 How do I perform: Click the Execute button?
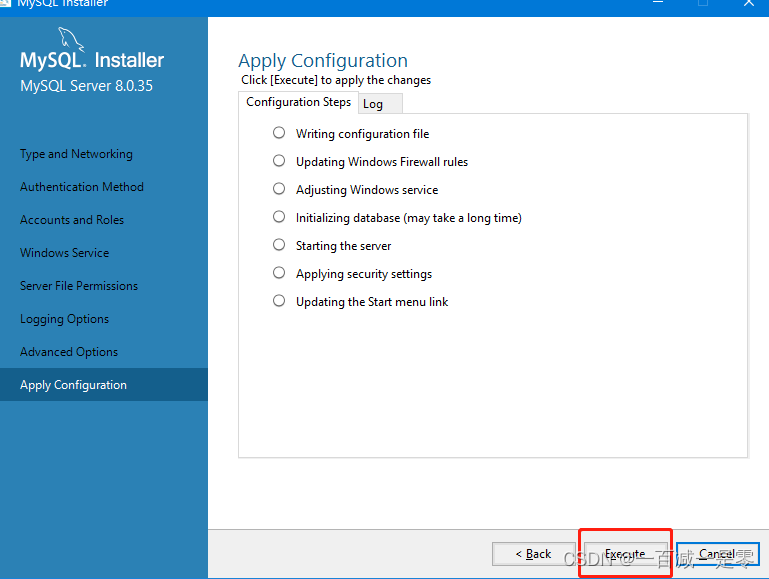point(625,554)
